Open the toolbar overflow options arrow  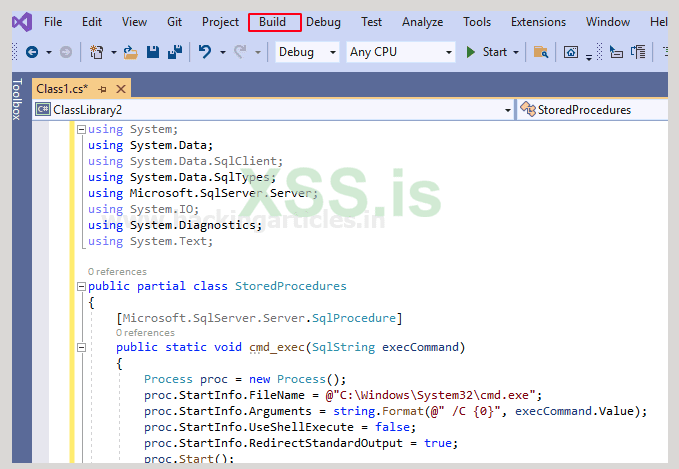click(589, 57)
